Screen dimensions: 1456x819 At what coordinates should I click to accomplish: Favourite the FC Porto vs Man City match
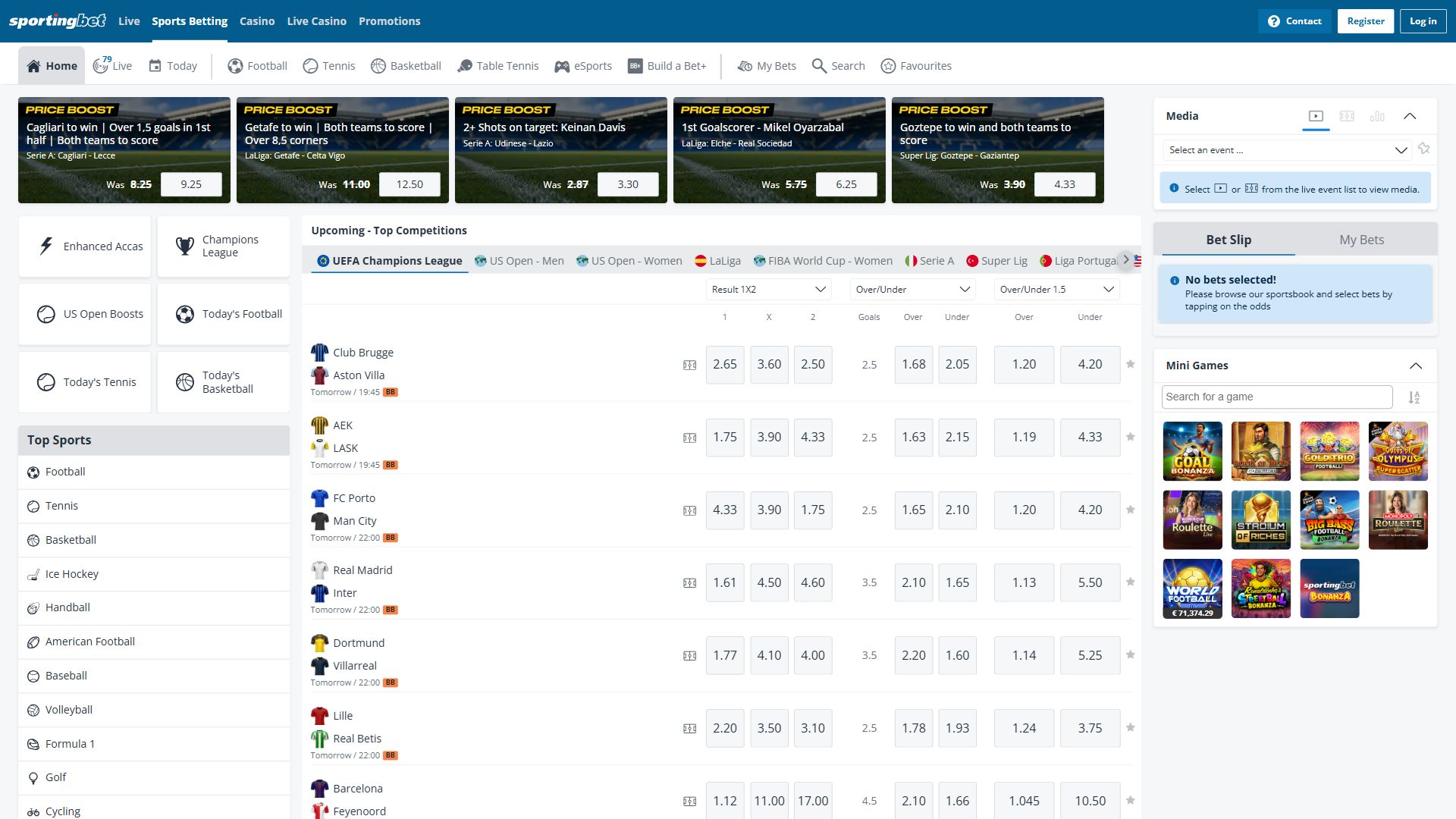tap(1131, 510)
